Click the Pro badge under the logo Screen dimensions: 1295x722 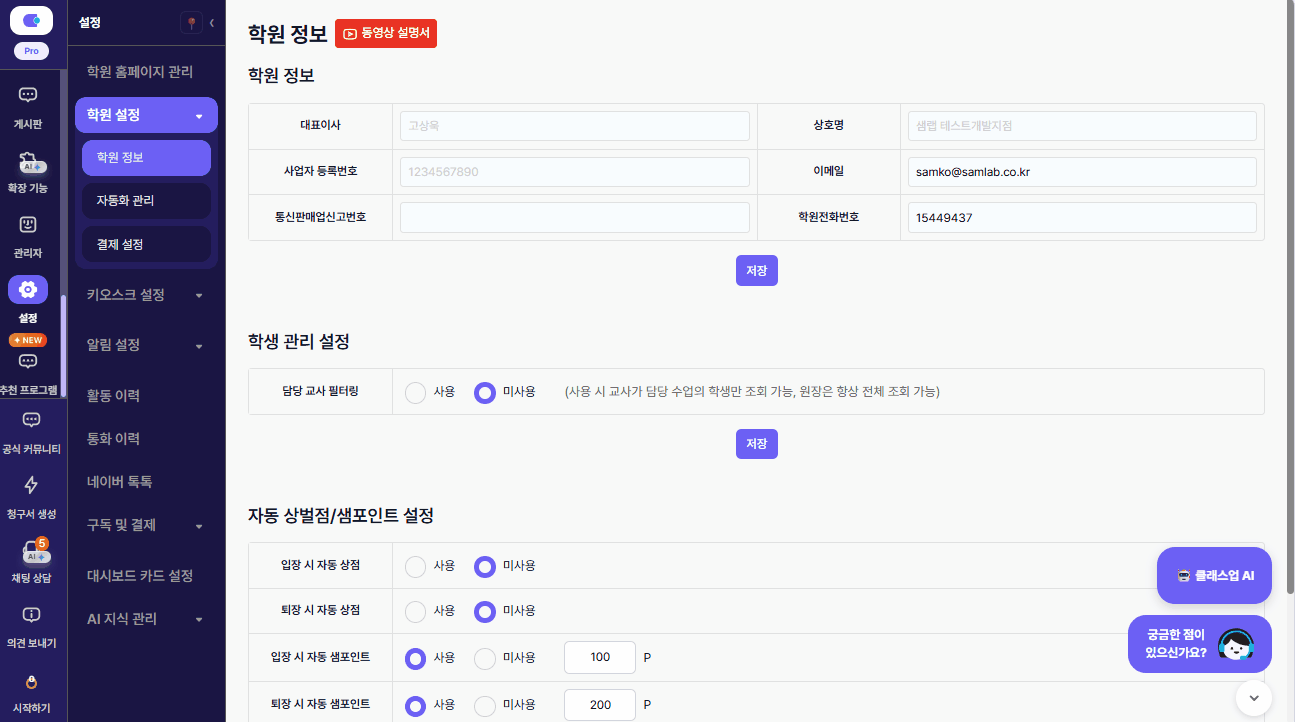point(31,51)
